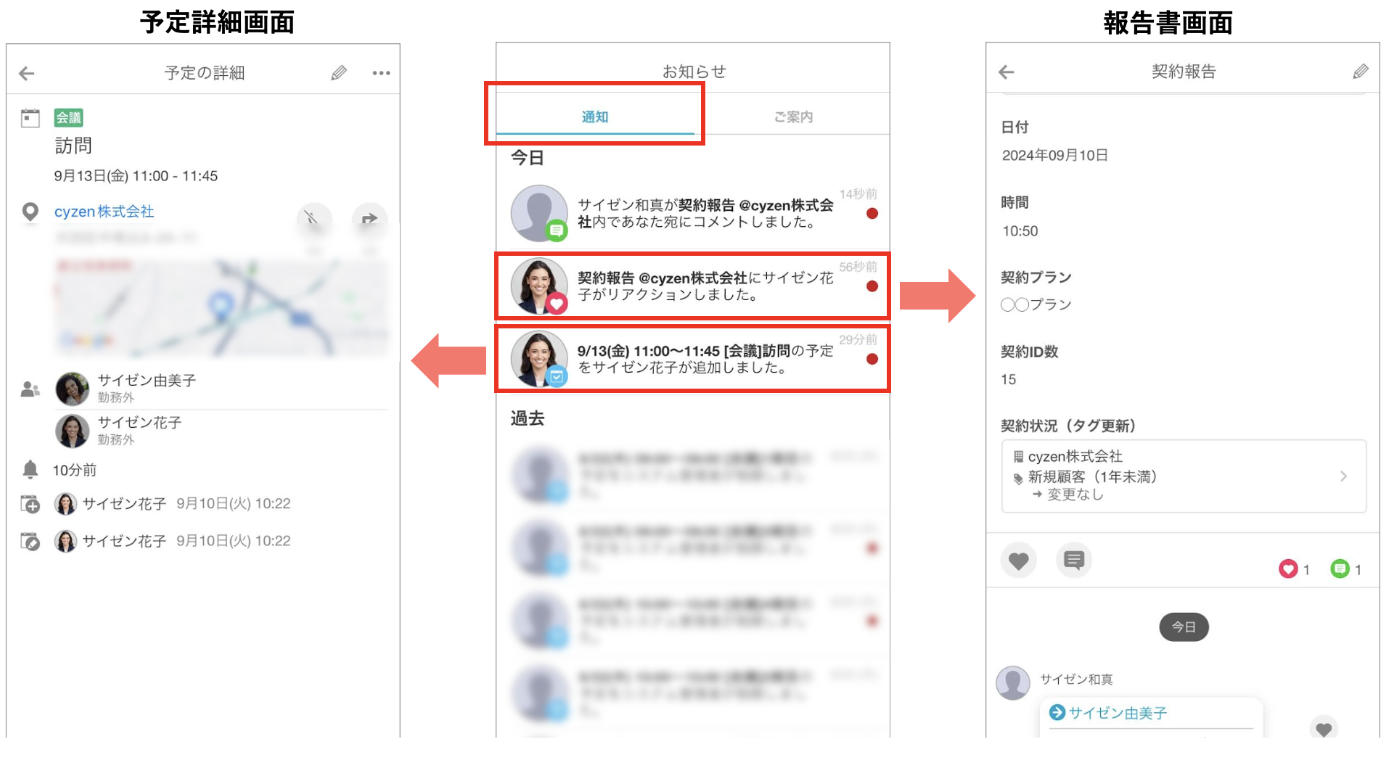This screenshot has height=770, width=1390.
Task: Click the サイゼン由美子 mention link in comment
Action: tap(1118, 713)
